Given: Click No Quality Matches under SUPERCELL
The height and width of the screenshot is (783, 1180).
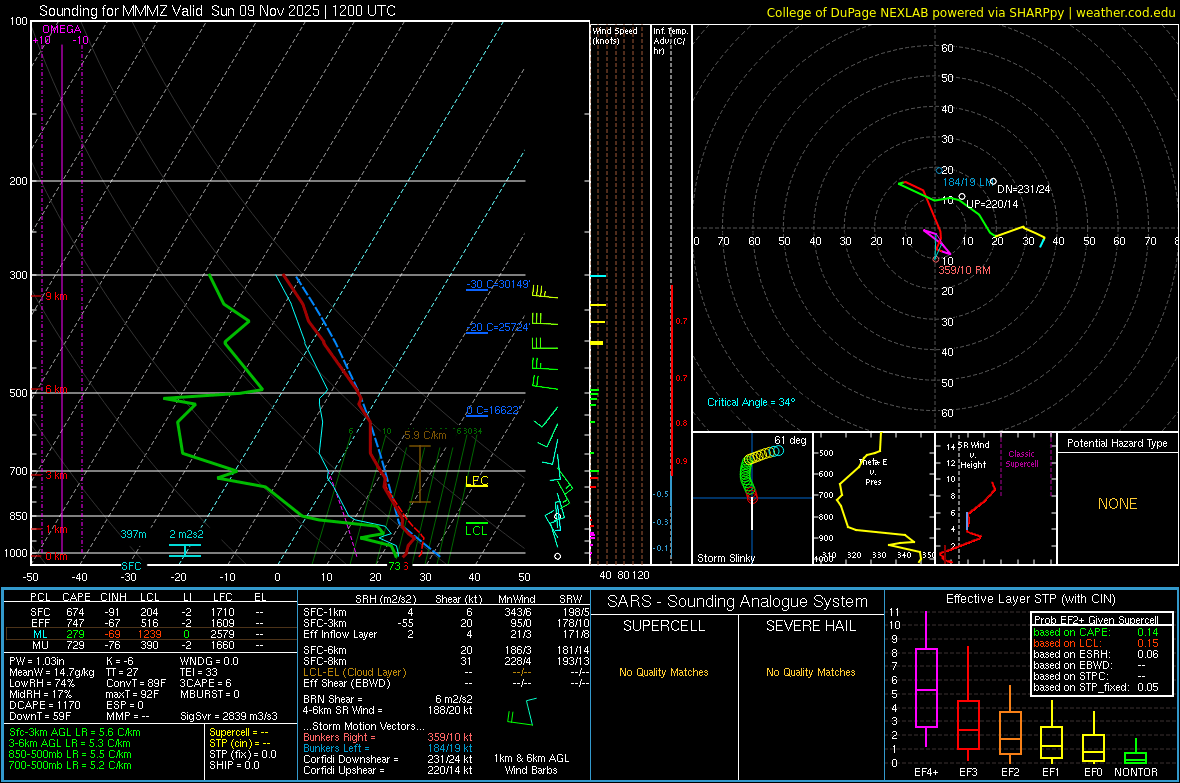Looking at the screenshot, I should pyautogui.click(x=664, y=672).
